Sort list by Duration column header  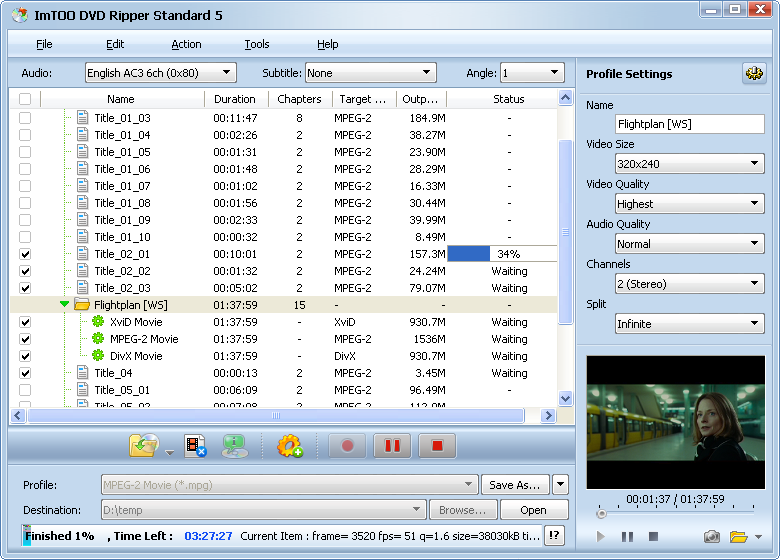(x=236, y=99)
